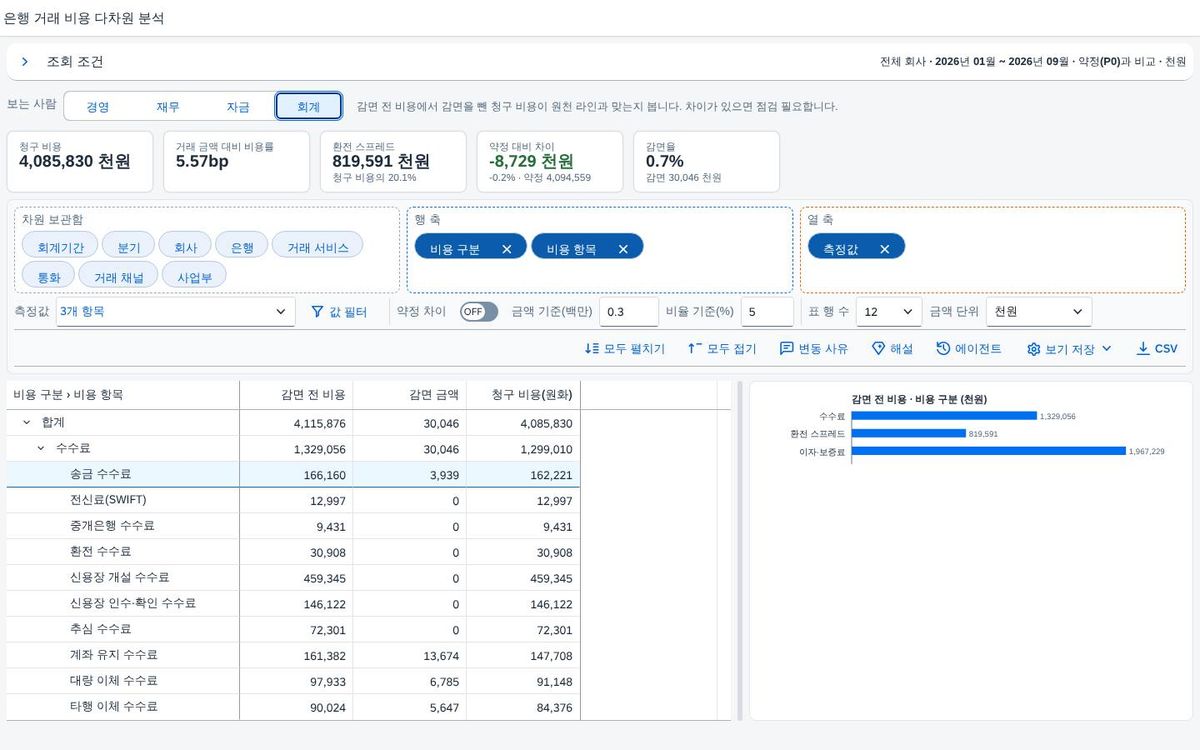Remove 측정값 chip from column axis
The height and width of the screenshot is (750, 1200).
point(884,249)
